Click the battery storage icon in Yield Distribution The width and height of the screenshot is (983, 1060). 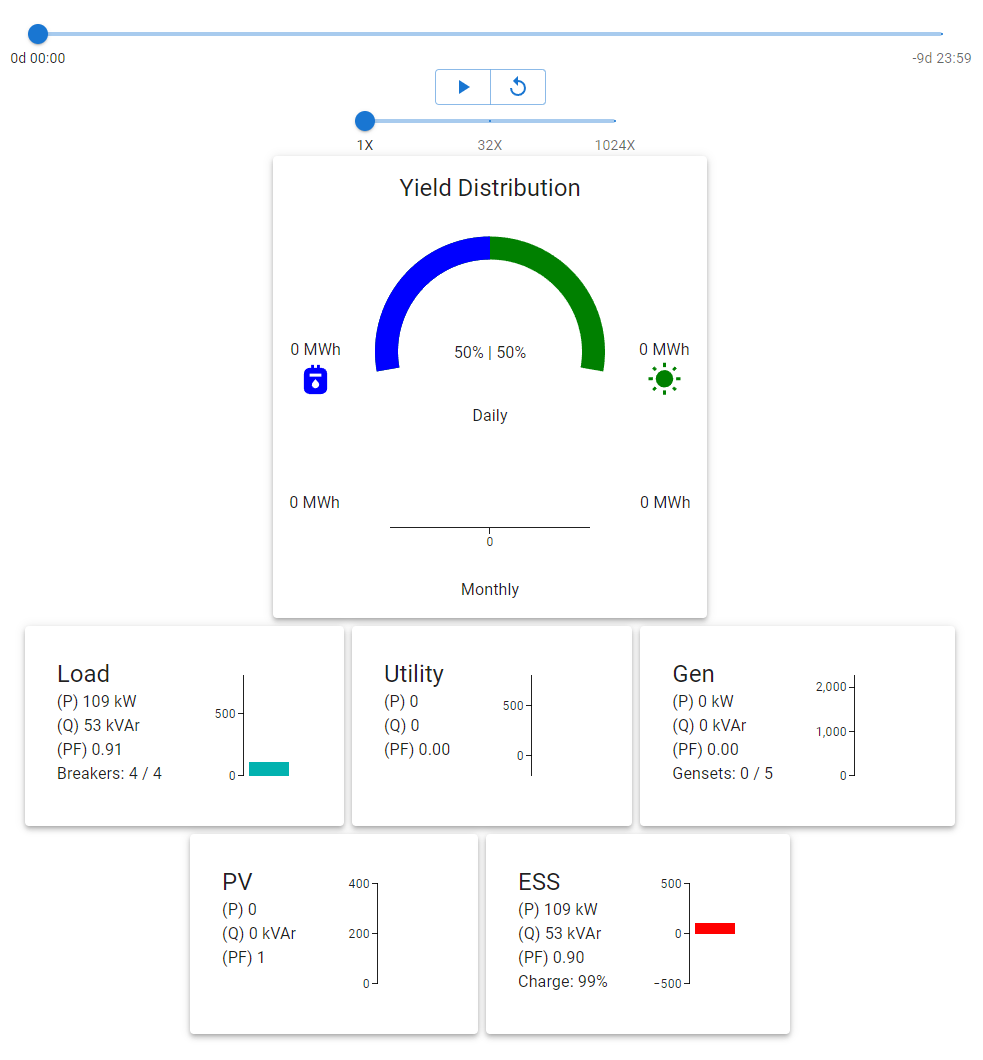pos(315,380)
